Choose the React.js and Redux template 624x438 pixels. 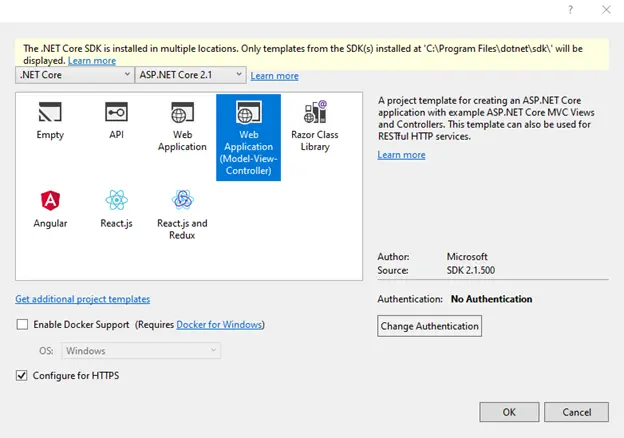[x=182, y=215]
